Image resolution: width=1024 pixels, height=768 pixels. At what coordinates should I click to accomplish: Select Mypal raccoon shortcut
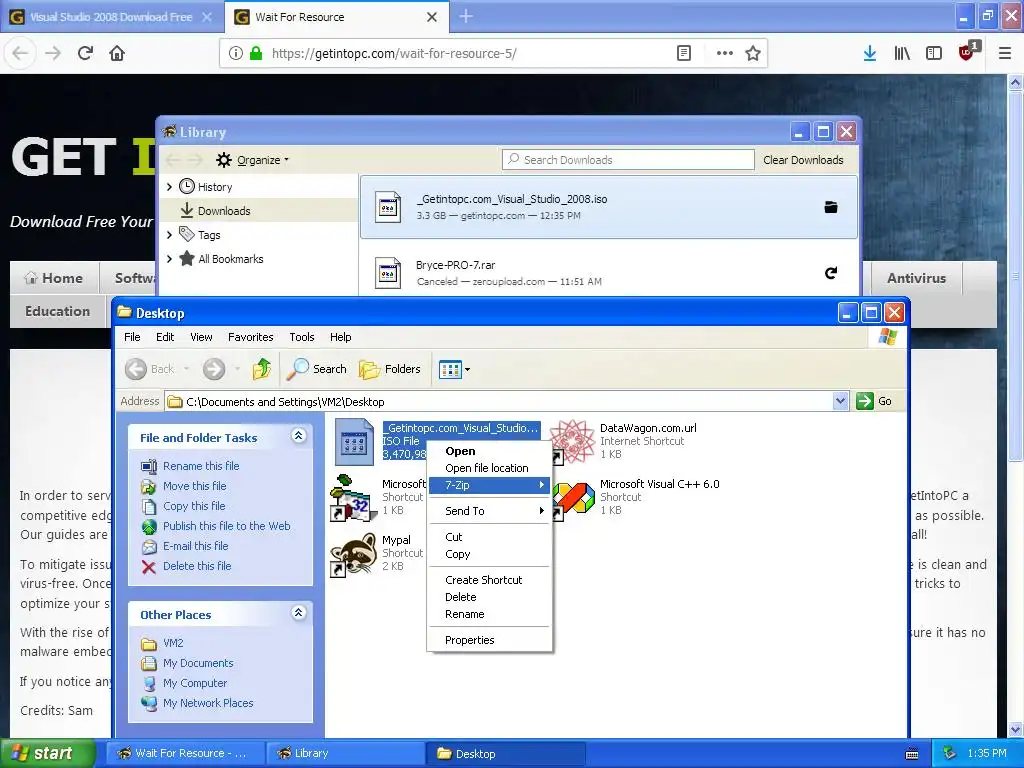(x=353, y=554)
